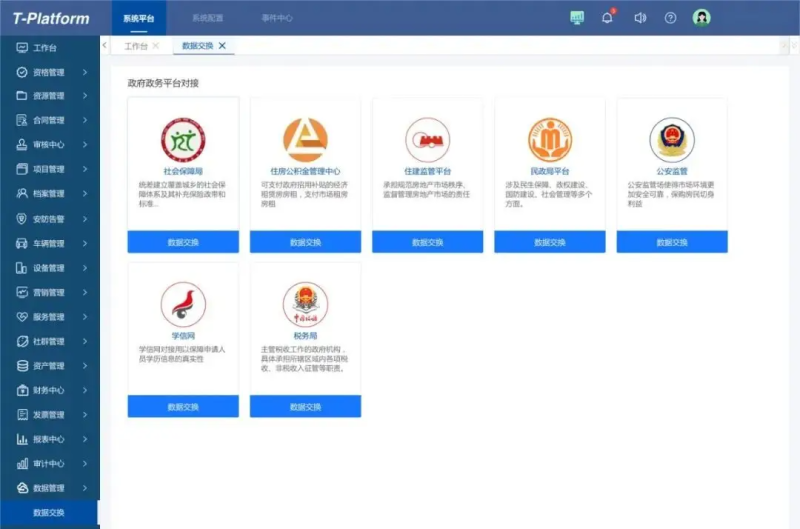This screenshot has width=800, height=529.
Task: Click the 档案管理 person icon
Action: tap(22, 194)
